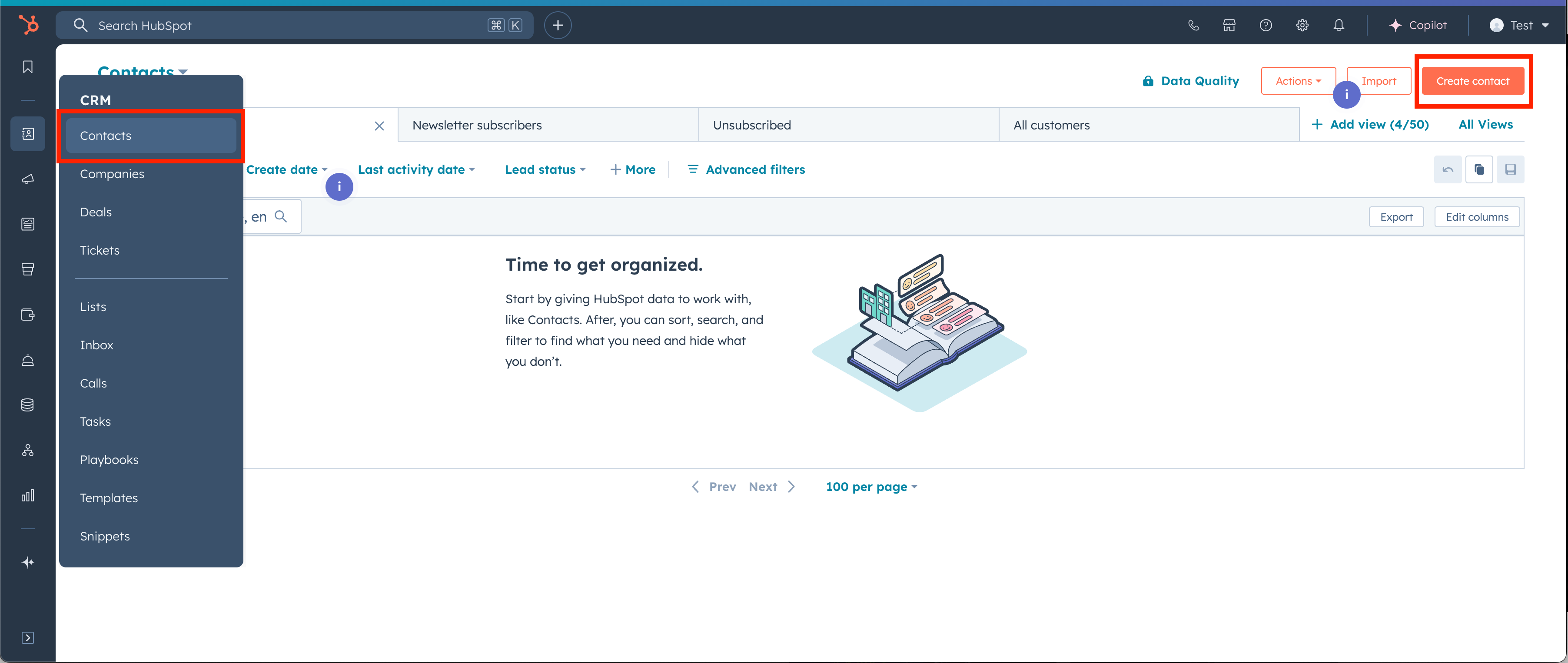Viewport: 1568px width, 663px height.
Task: Open the Notifications bell icon
Action: tap(1339, 25)
